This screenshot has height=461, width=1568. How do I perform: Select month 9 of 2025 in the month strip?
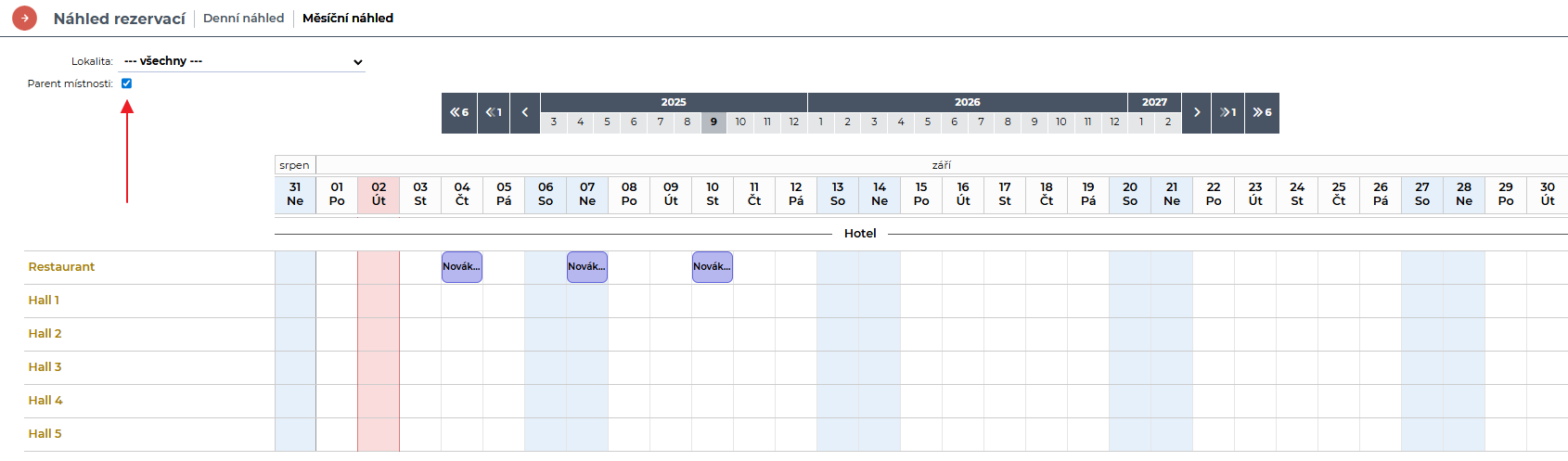[713, 122]
